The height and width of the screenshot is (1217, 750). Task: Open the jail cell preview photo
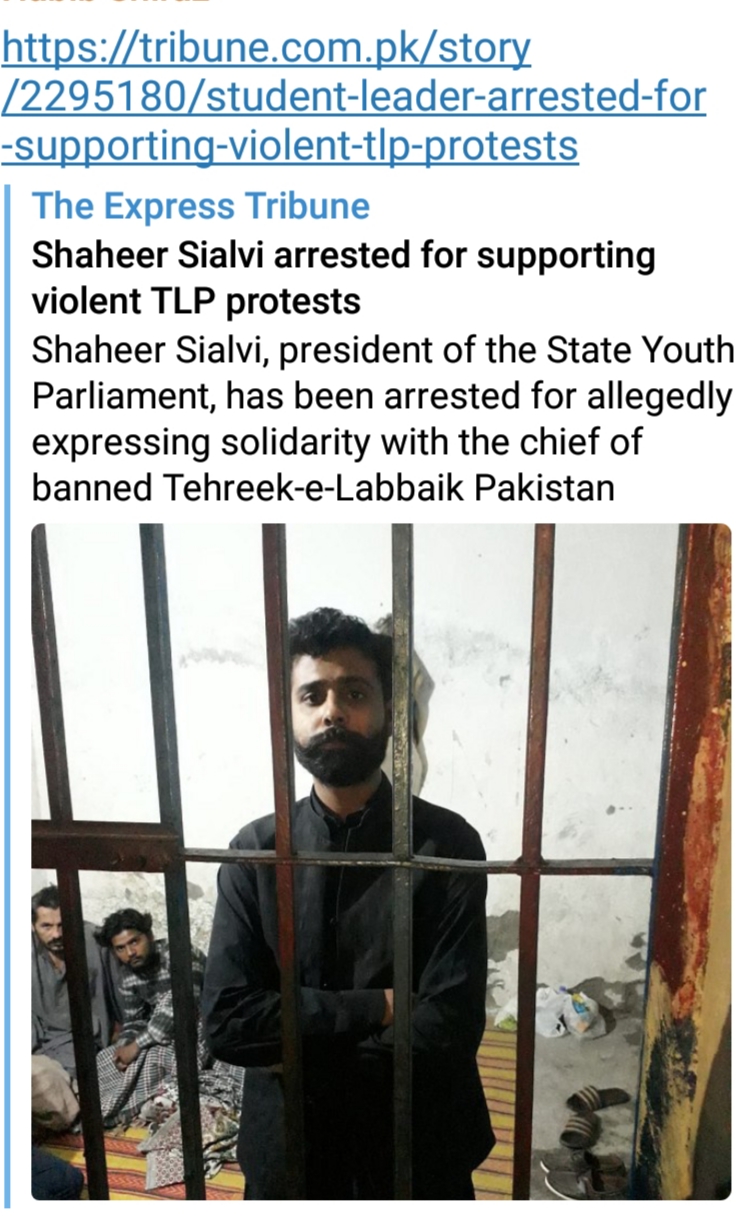click(x=381, y=861)
